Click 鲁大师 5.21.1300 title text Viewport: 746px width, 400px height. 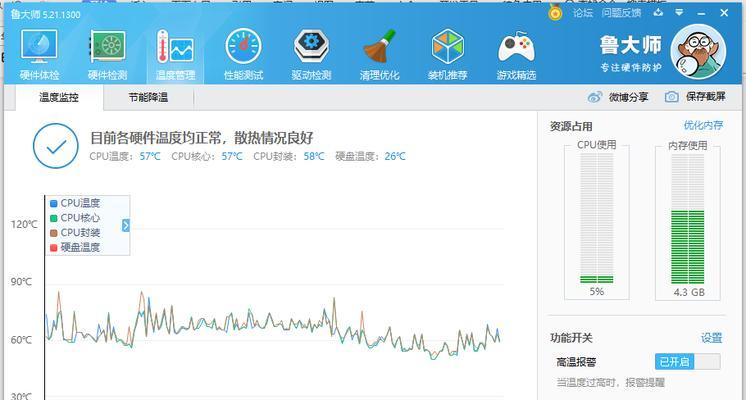pos(46,15)
